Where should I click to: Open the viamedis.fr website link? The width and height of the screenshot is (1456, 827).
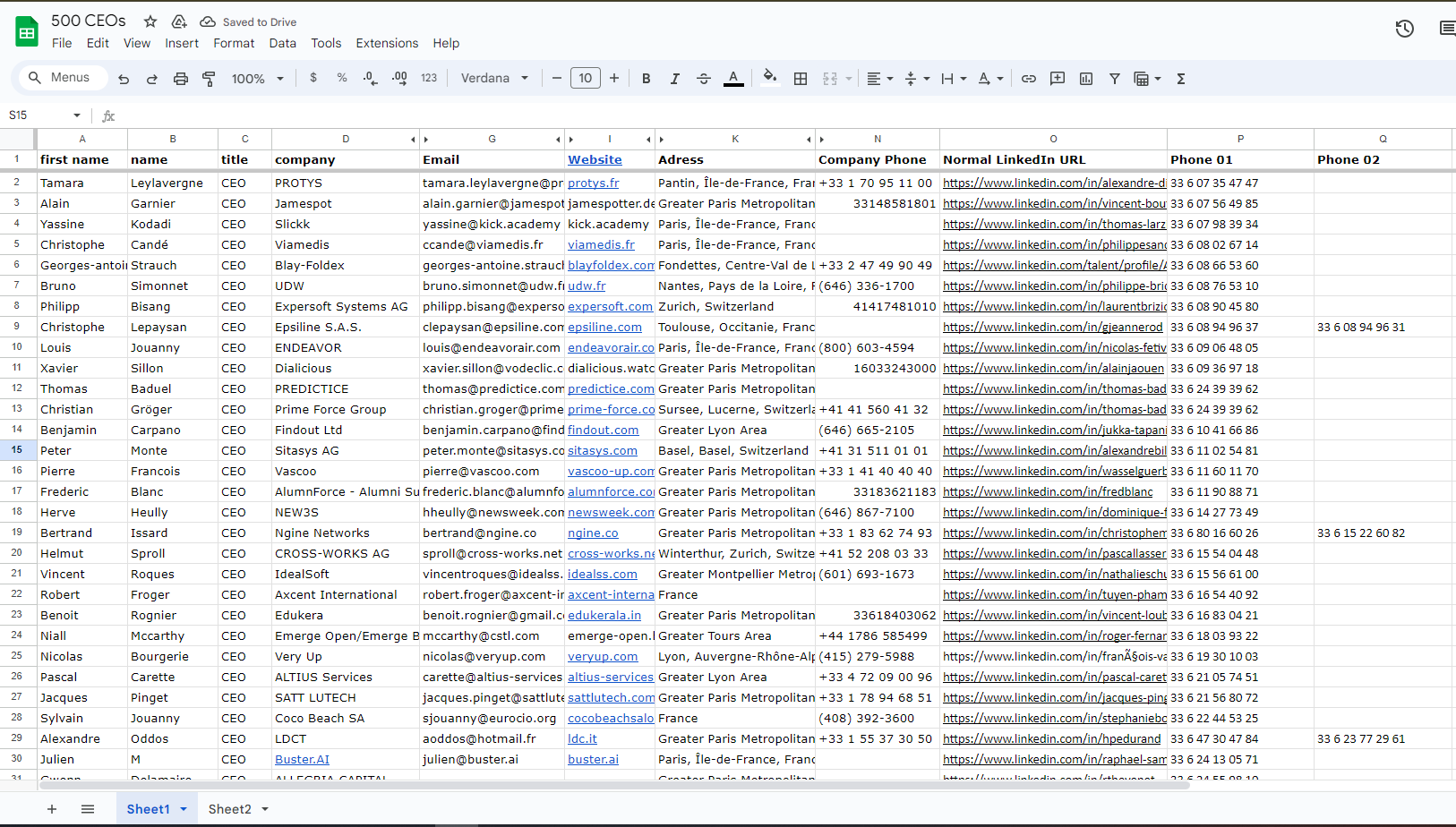tap(601, 244)
